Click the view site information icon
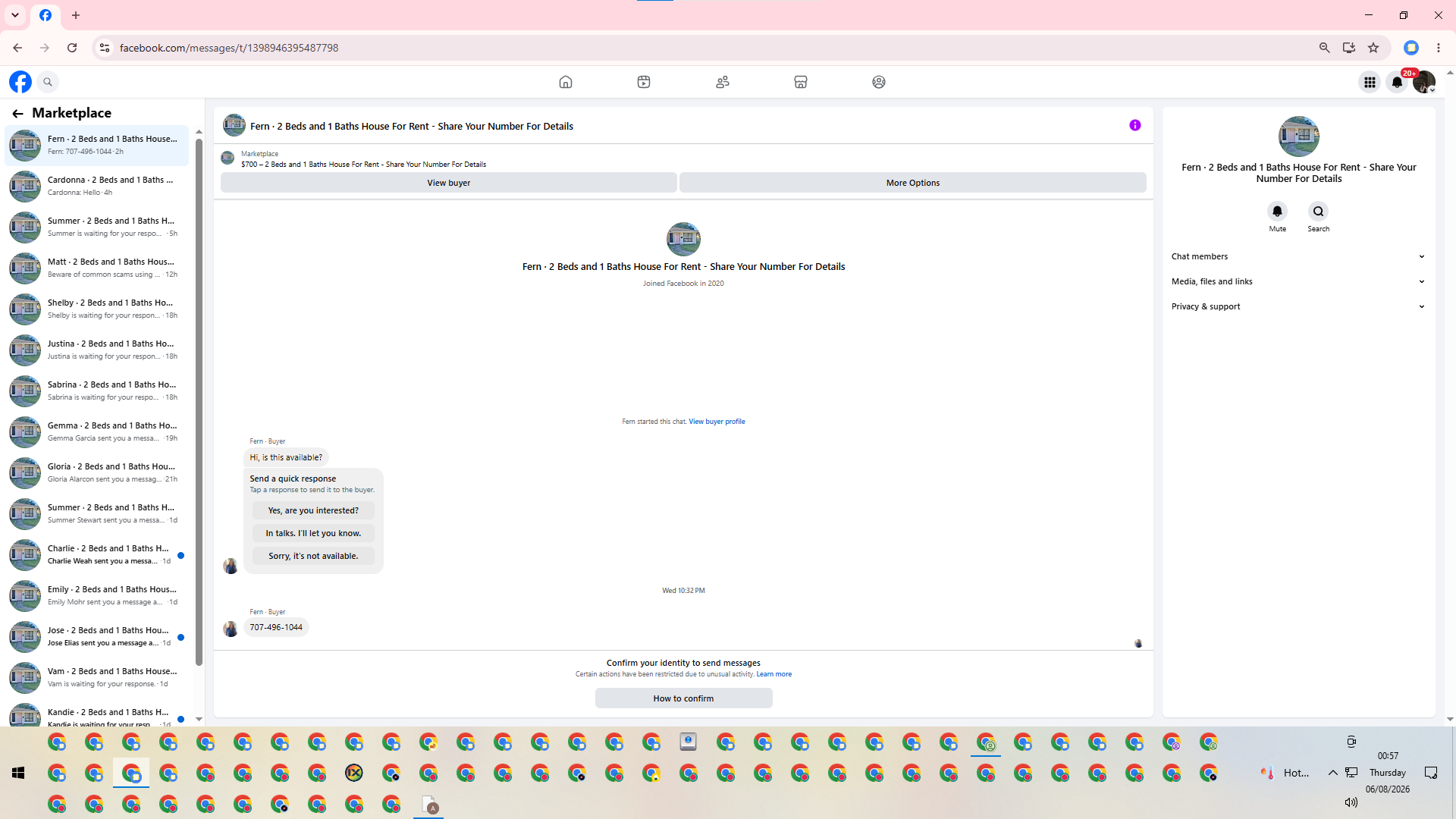This screenshot has width=1456, height=819. point(105,48)
